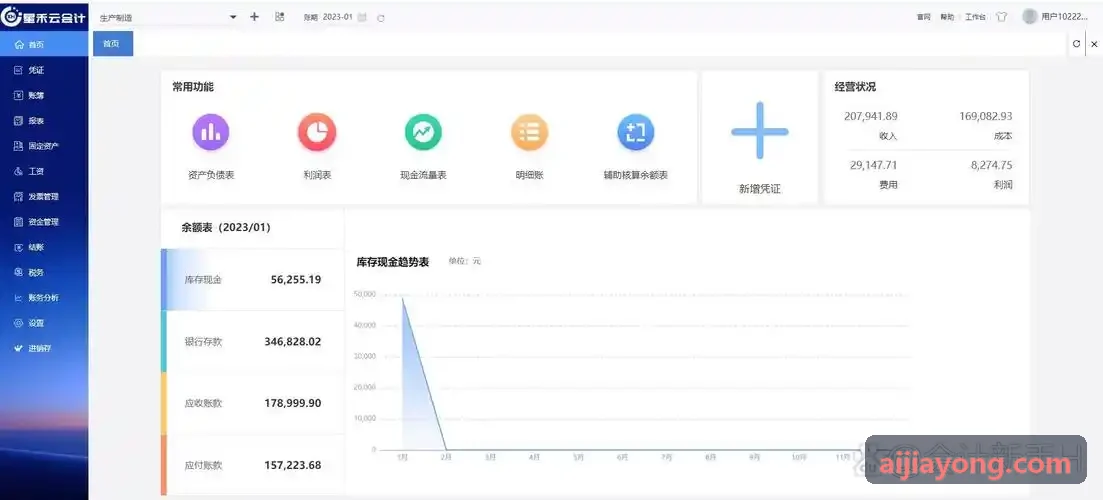Click the 库存现金趋势表 chart title
Viewport: 1103px width, 500px height.
[393, 262]
